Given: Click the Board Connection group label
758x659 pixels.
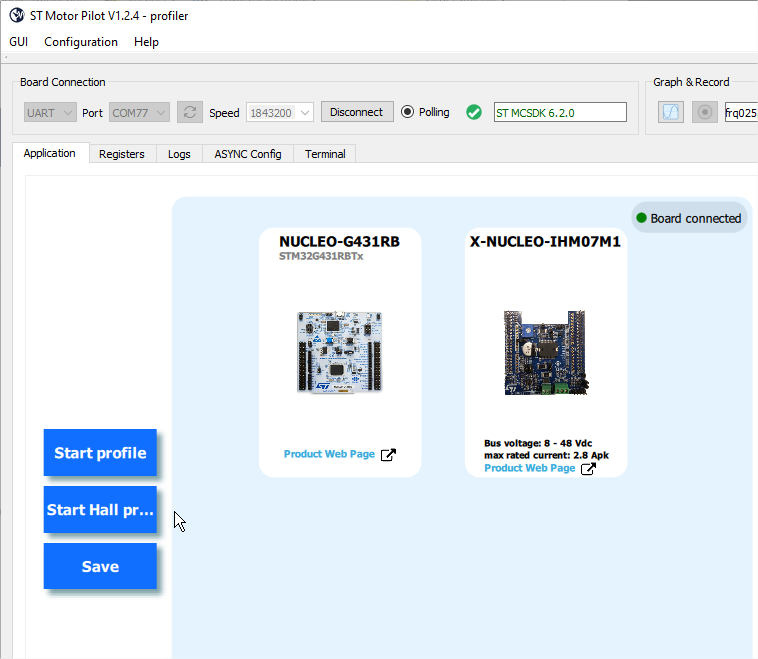Looking at the screenshot, I should click(x=62, y=82).
